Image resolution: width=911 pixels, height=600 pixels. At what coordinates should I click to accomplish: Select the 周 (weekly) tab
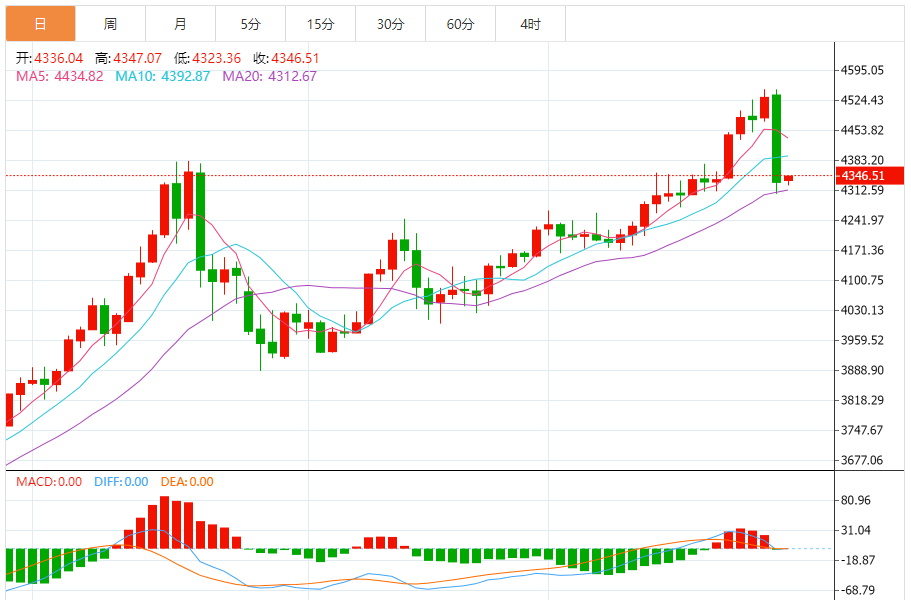coord(110,24)
